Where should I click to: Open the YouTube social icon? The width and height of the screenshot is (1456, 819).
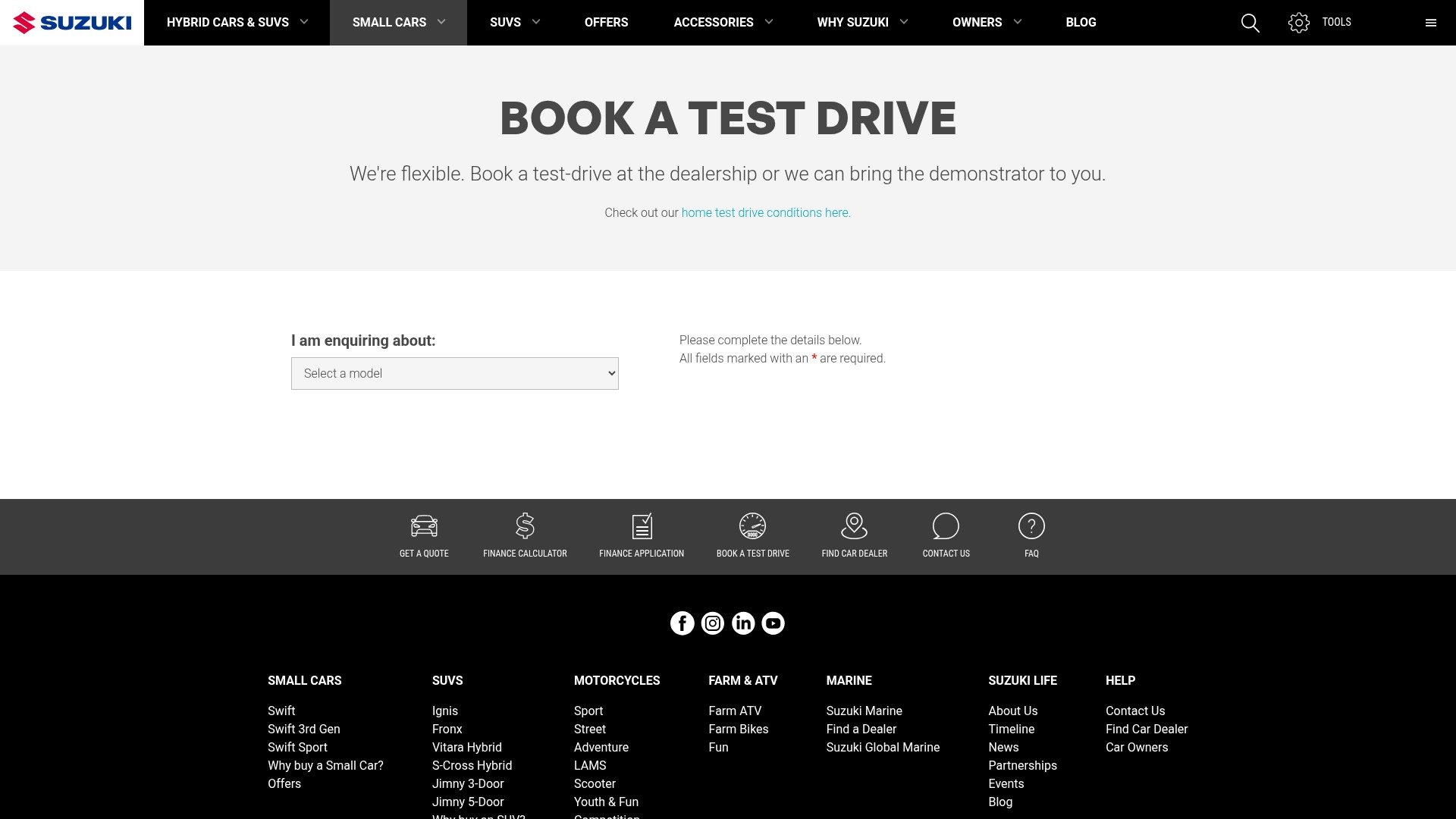773,623
